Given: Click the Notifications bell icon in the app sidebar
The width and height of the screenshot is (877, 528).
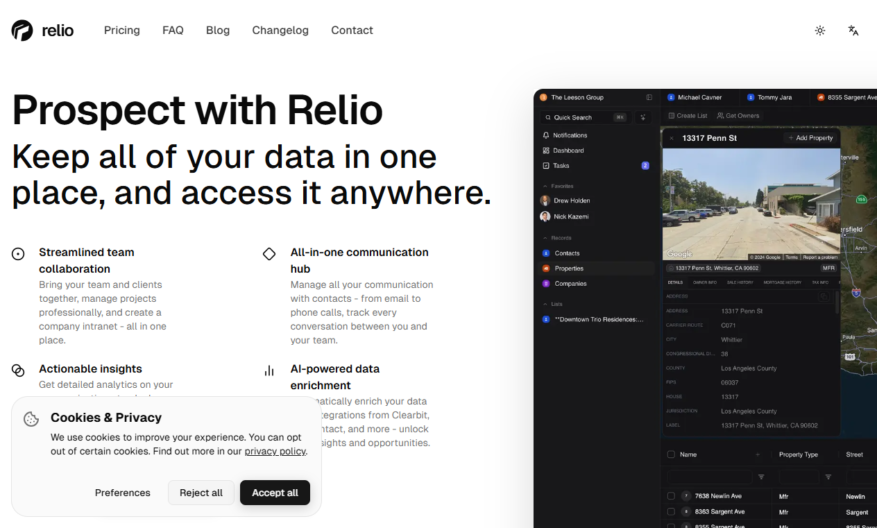Looking at the screenshot, I should tap(546, 135).
